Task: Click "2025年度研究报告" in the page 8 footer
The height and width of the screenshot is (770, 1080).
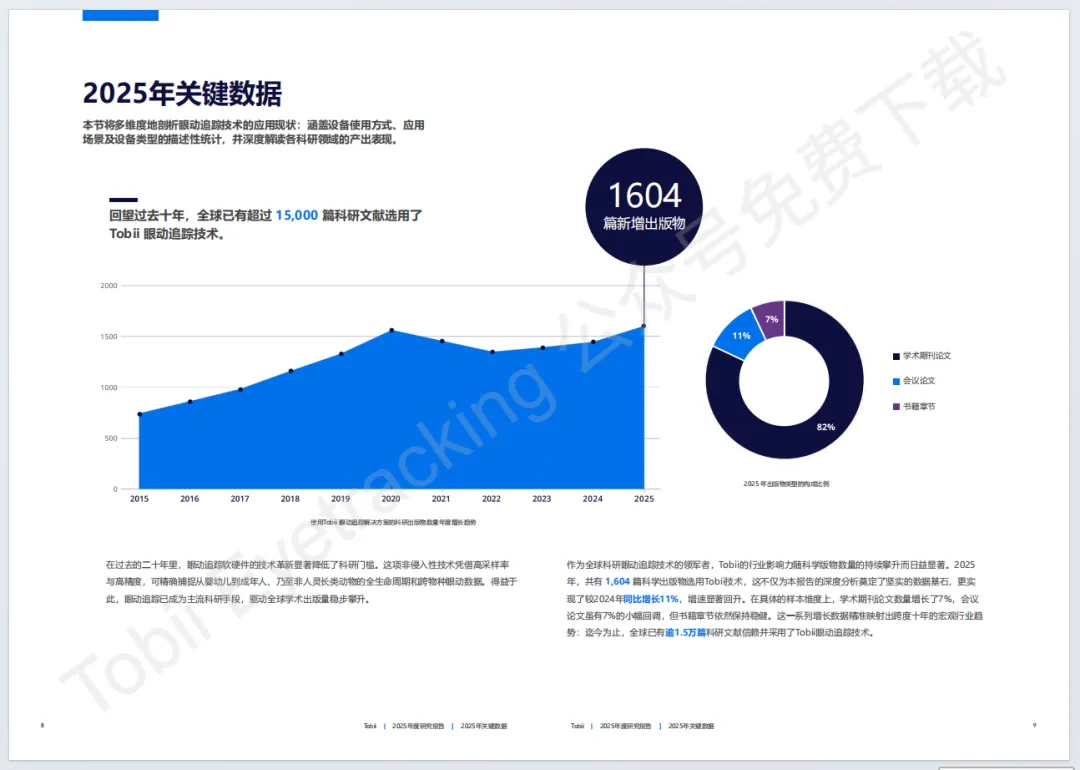Action: click(418, 726)
